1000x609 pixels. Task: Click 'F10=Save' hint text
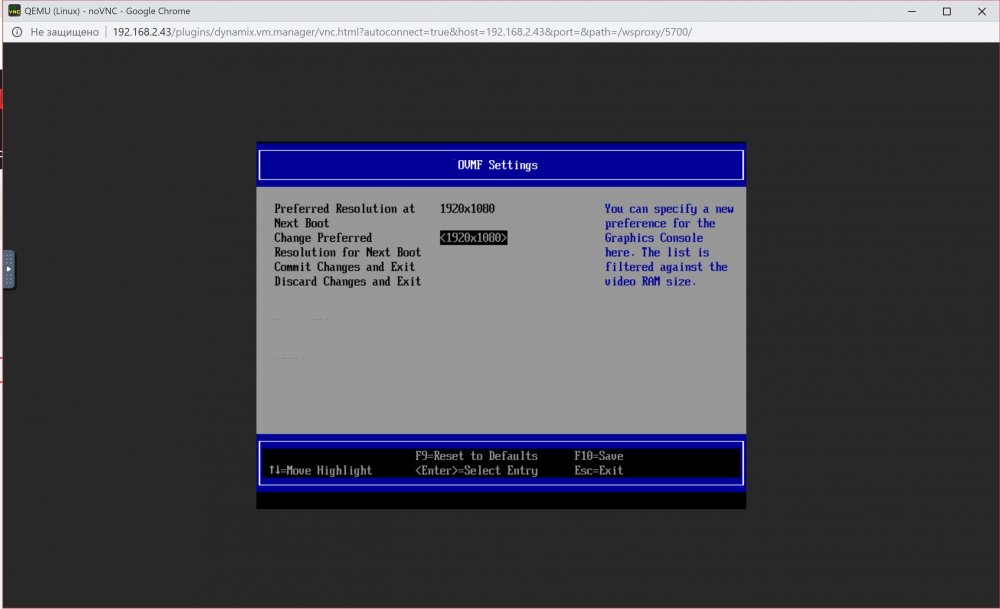click(x=598, y=456)
